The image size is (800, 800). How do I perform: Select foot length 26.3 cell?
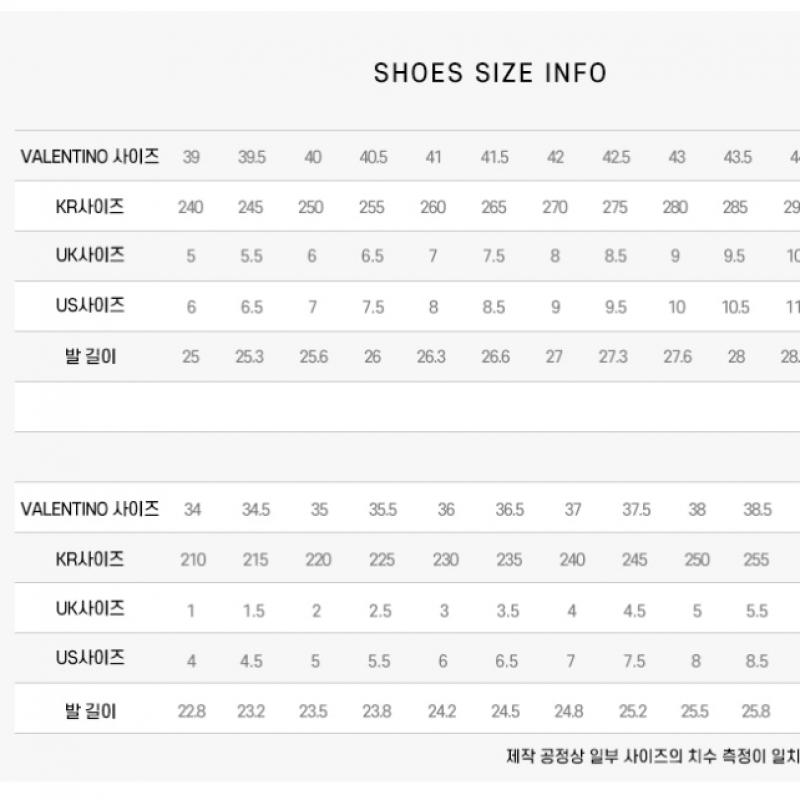click(x=431, y=357)
